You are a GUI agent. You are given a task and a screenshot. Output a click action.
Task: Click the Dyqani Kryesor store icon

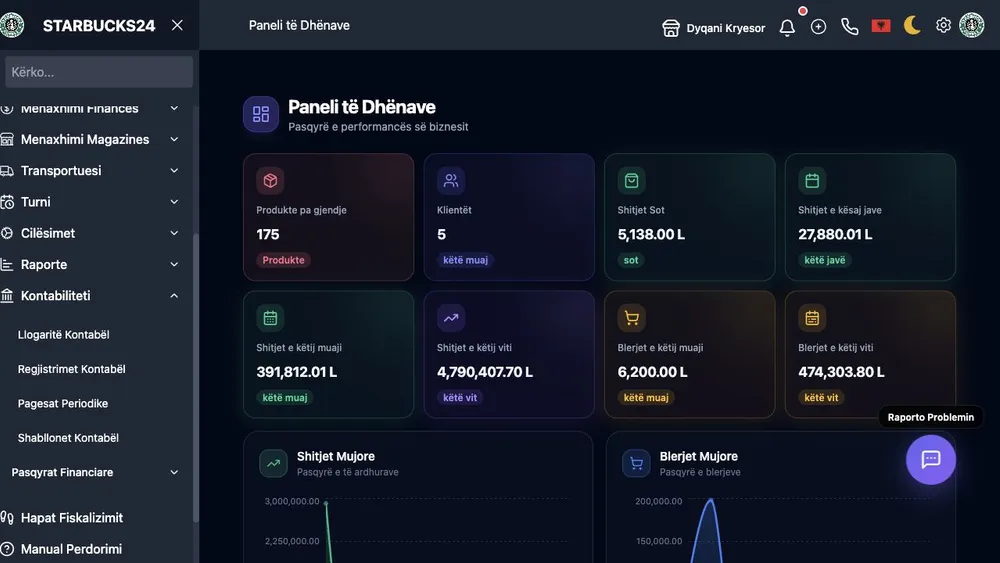pyautogui.click(x=671, y=28)
